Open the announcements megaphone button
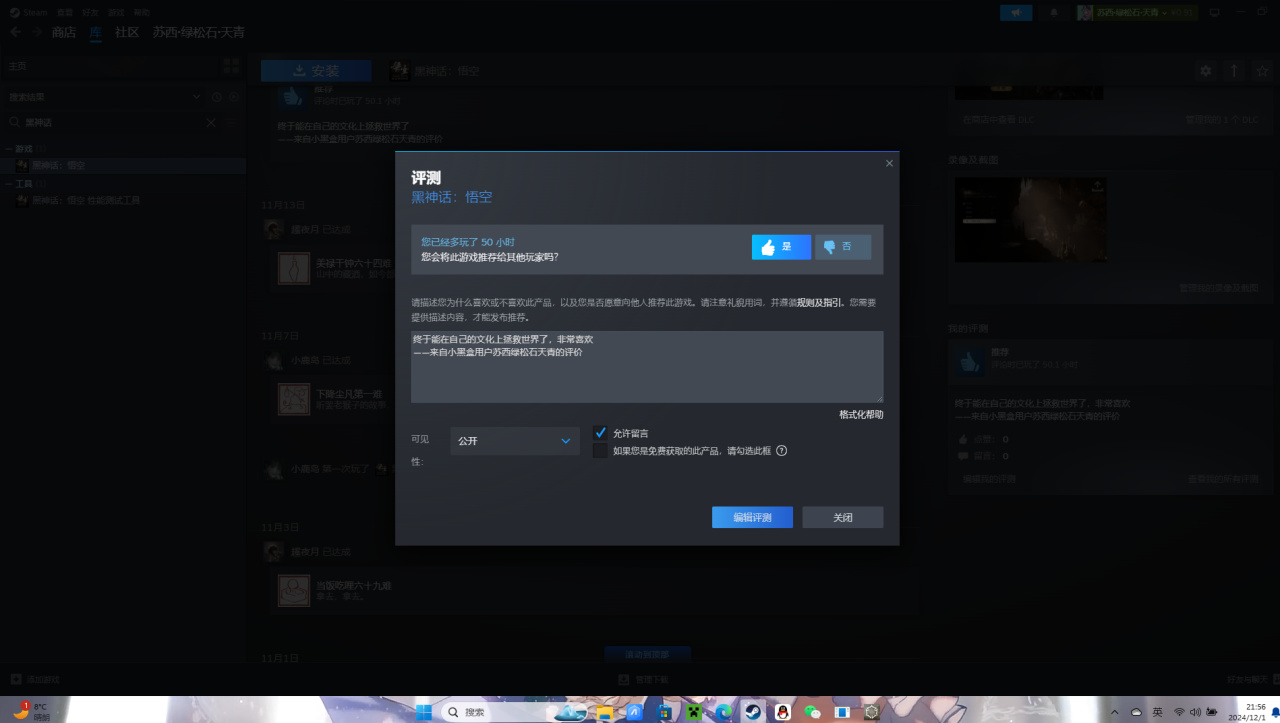1280x723 pixels. tap(1016, 12)
